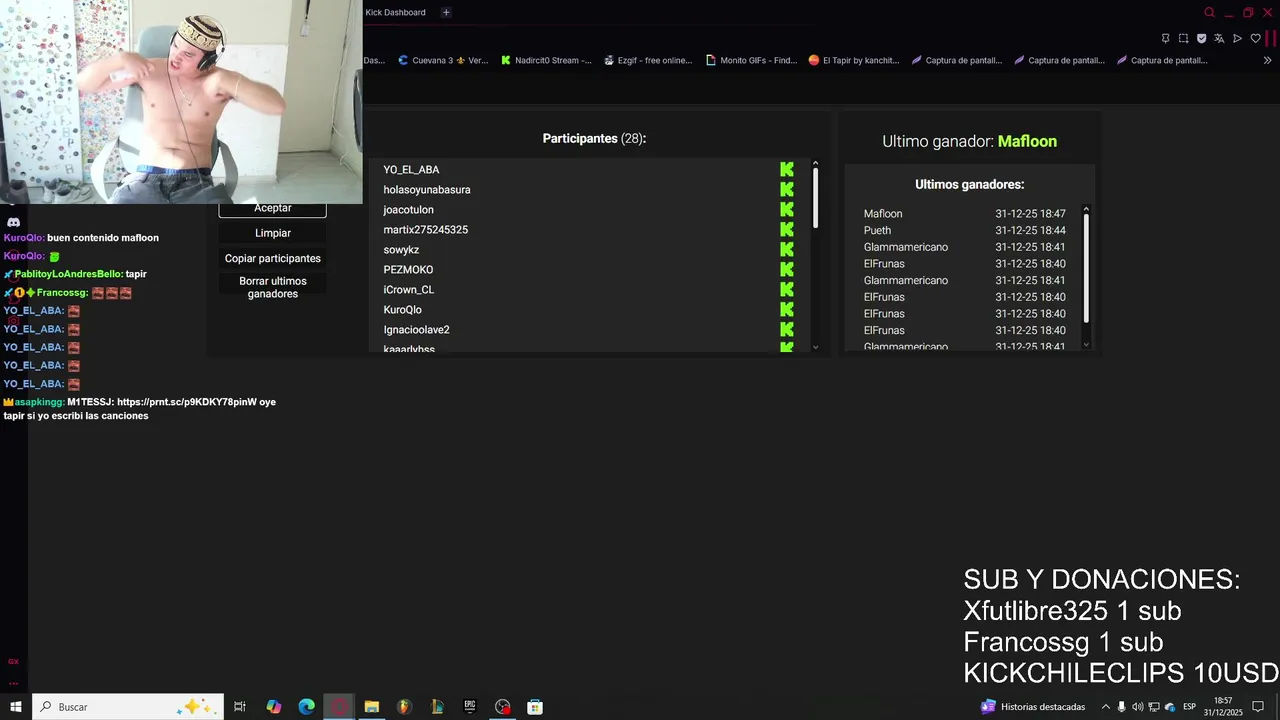The image size is (1280, 720).
Task: Open volume control in system tray
Action: click(1137, 707)
